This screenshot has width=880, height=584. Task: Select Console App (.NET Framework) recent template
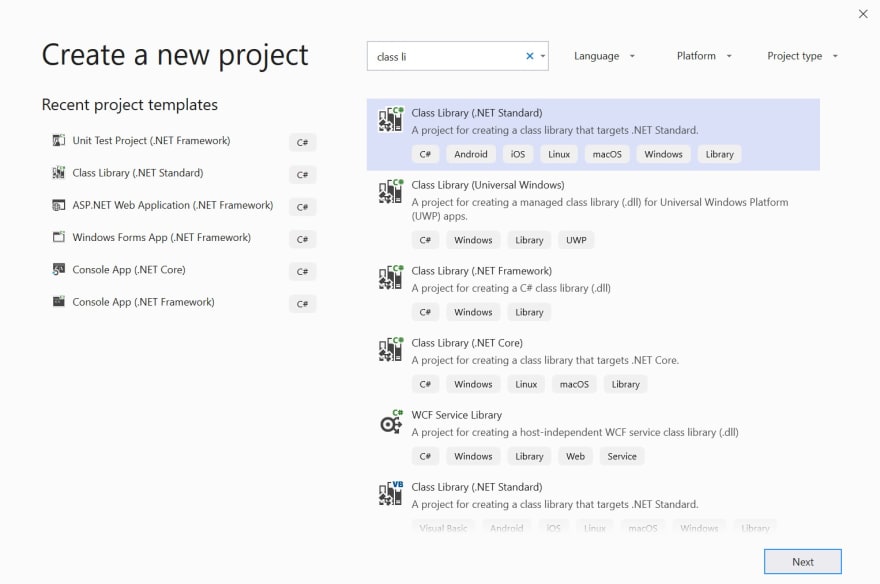click(x=143, y=302)
